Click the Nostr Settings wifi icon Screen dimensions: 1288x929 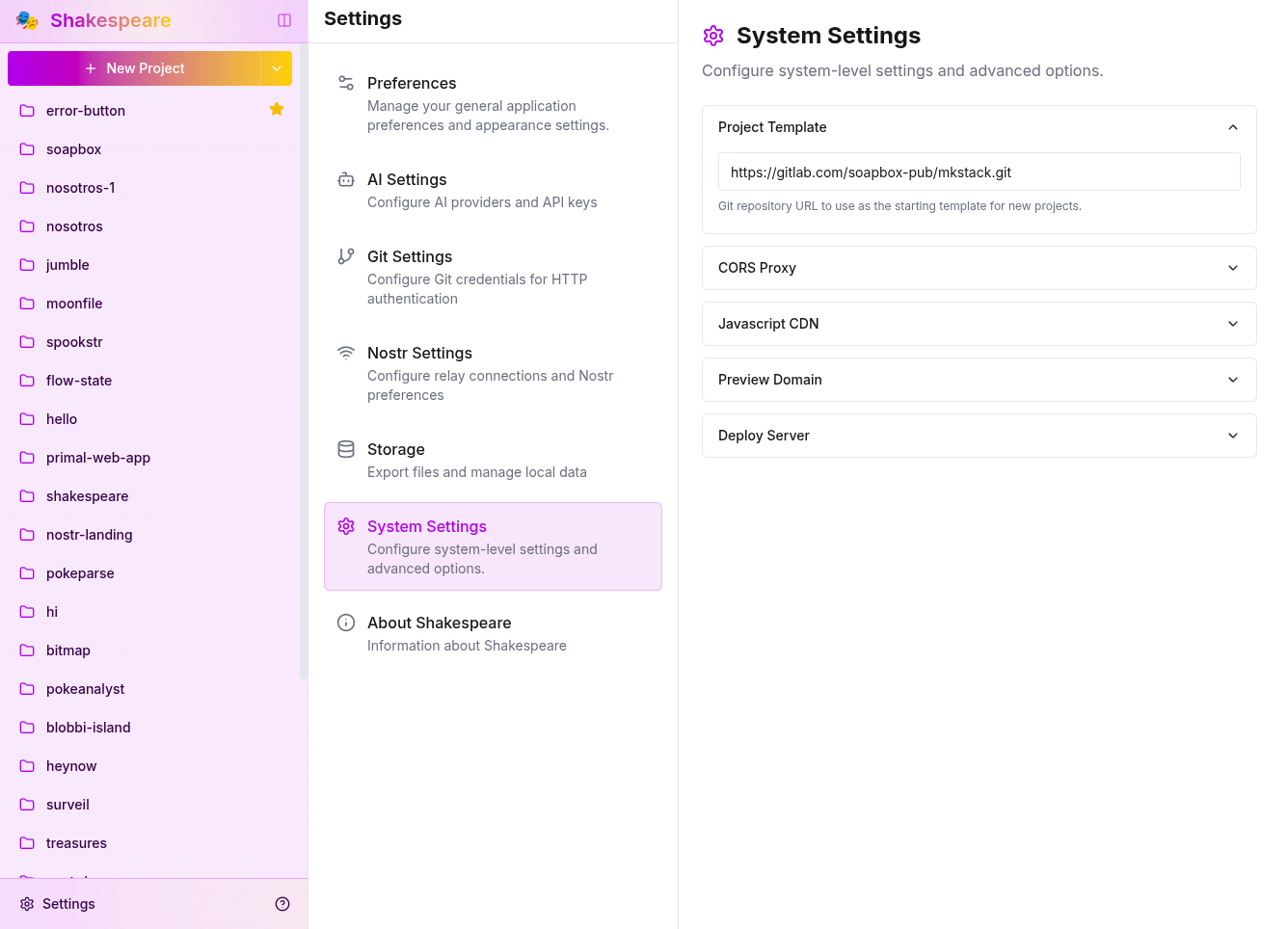[346, 353]
